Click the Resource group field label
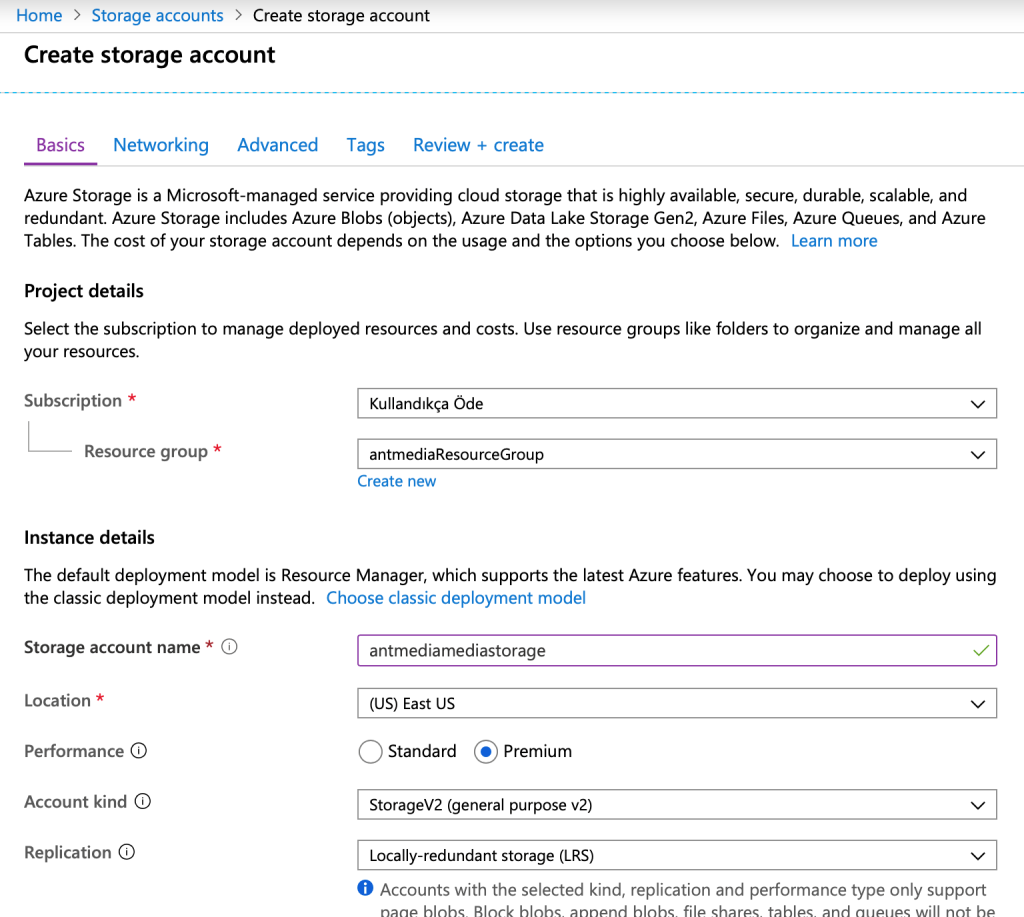Image resolution: width=1024 pixels, height=917 pixels. (x=146, y=451)
